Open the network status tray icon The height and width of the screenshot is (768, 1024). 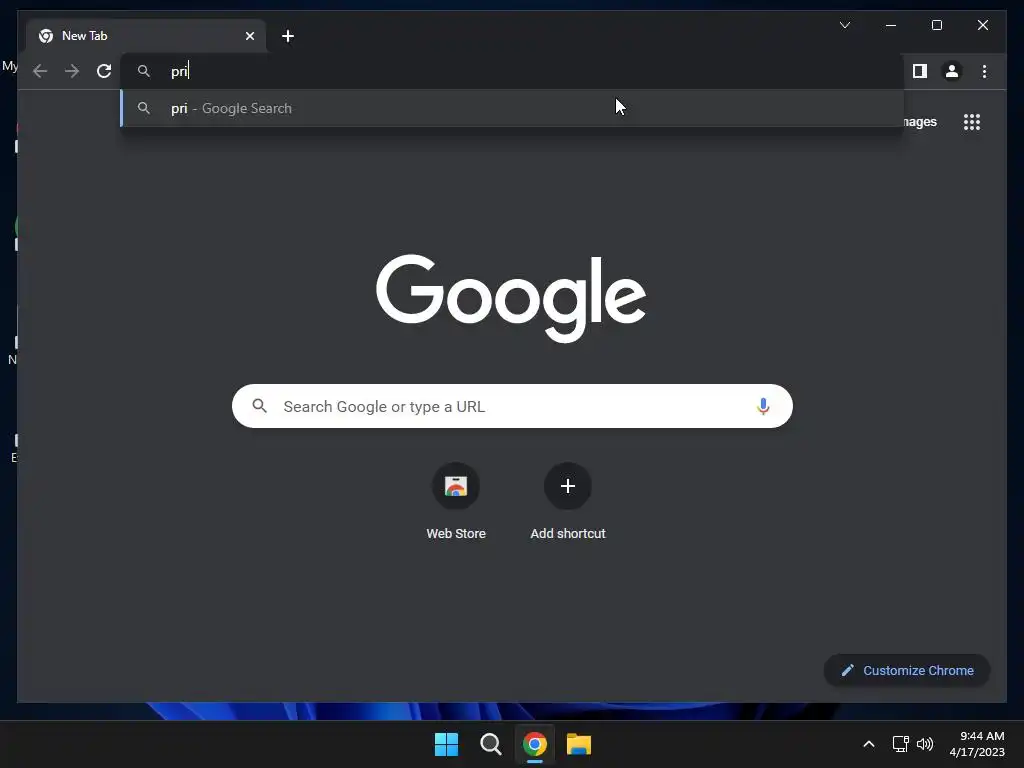click(x=901, y=744)
